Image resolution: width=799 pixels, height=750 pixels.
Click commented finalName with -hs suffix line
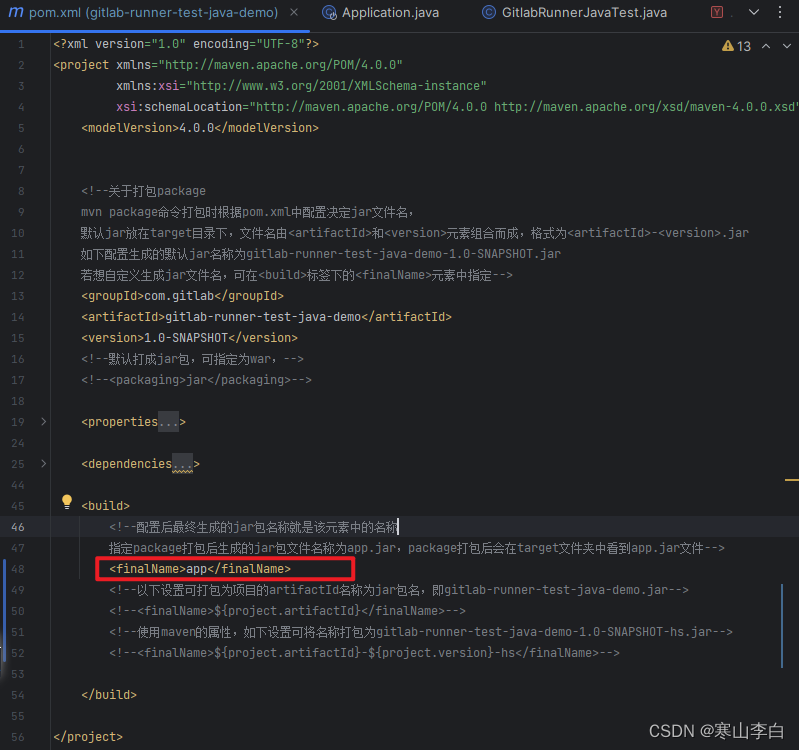pos(364,653)
